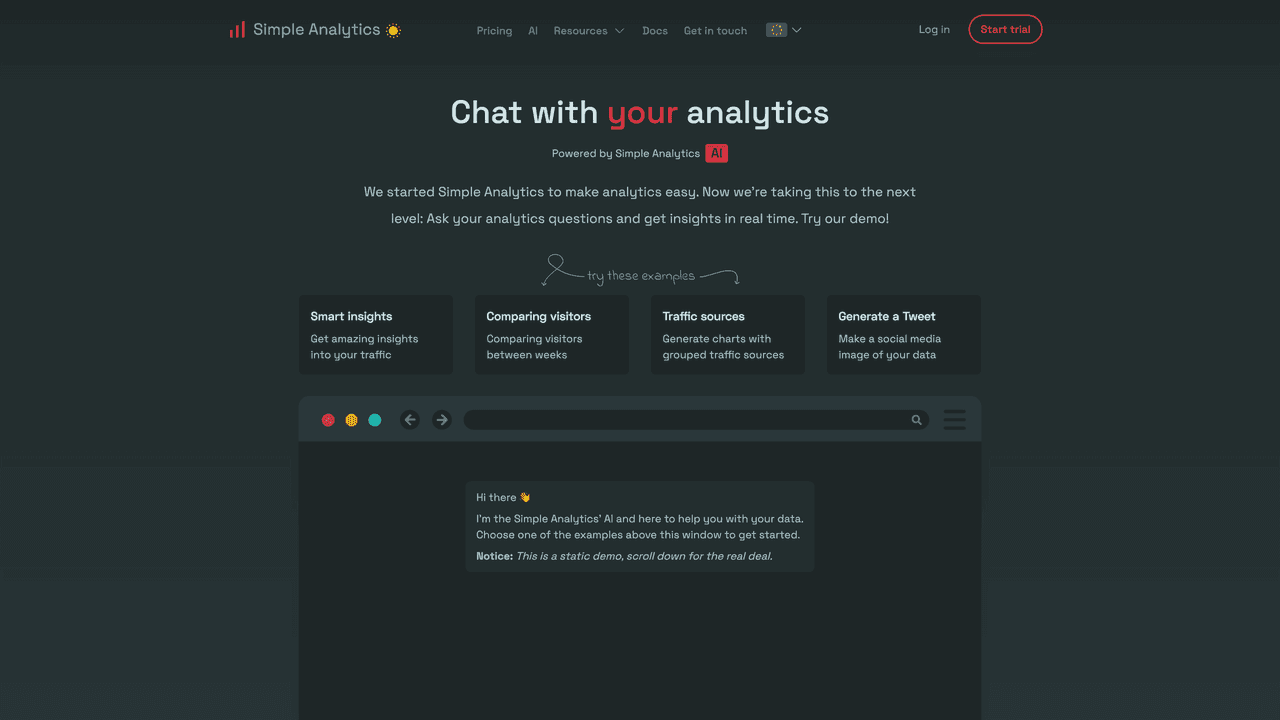Screen dimensions: 1280x720
Task: Click the red AI badge
Action: coord(716,153)
